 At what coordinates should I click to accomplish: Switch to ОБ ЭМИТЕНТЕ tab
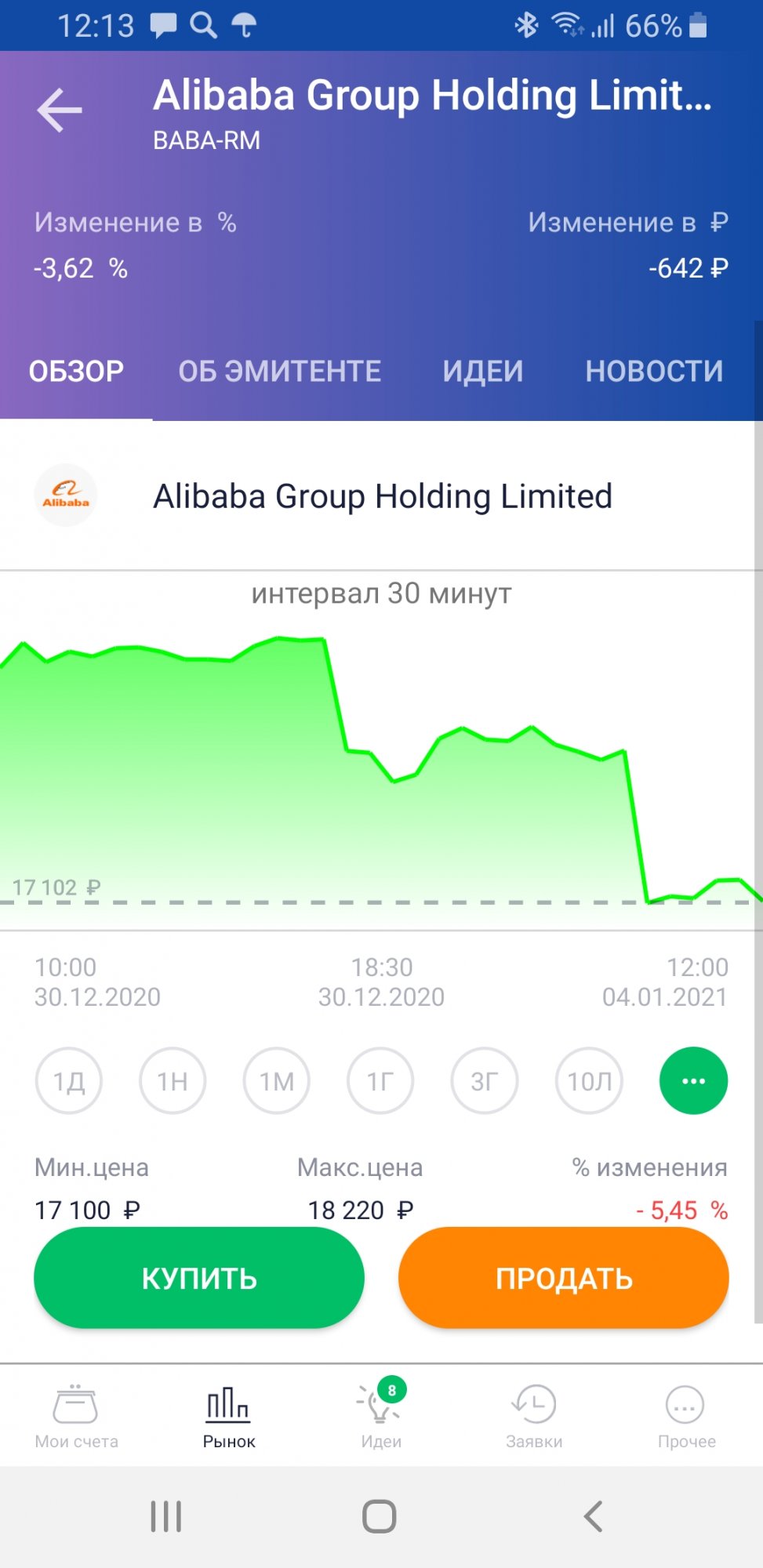click(280, 371)
